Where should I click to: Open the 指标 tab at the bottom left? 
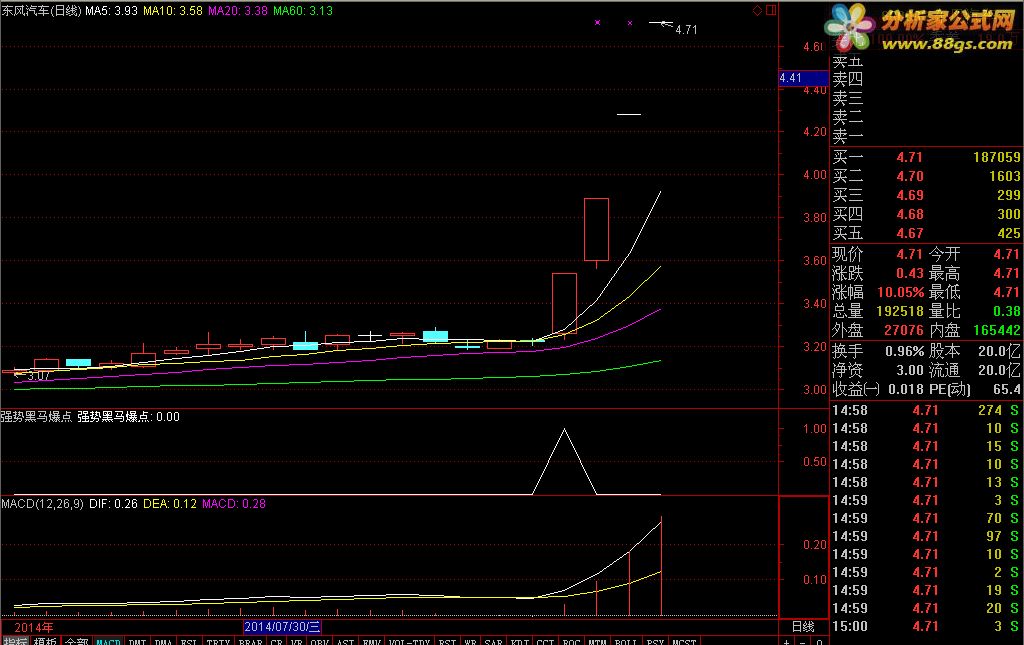click(15, 642)
